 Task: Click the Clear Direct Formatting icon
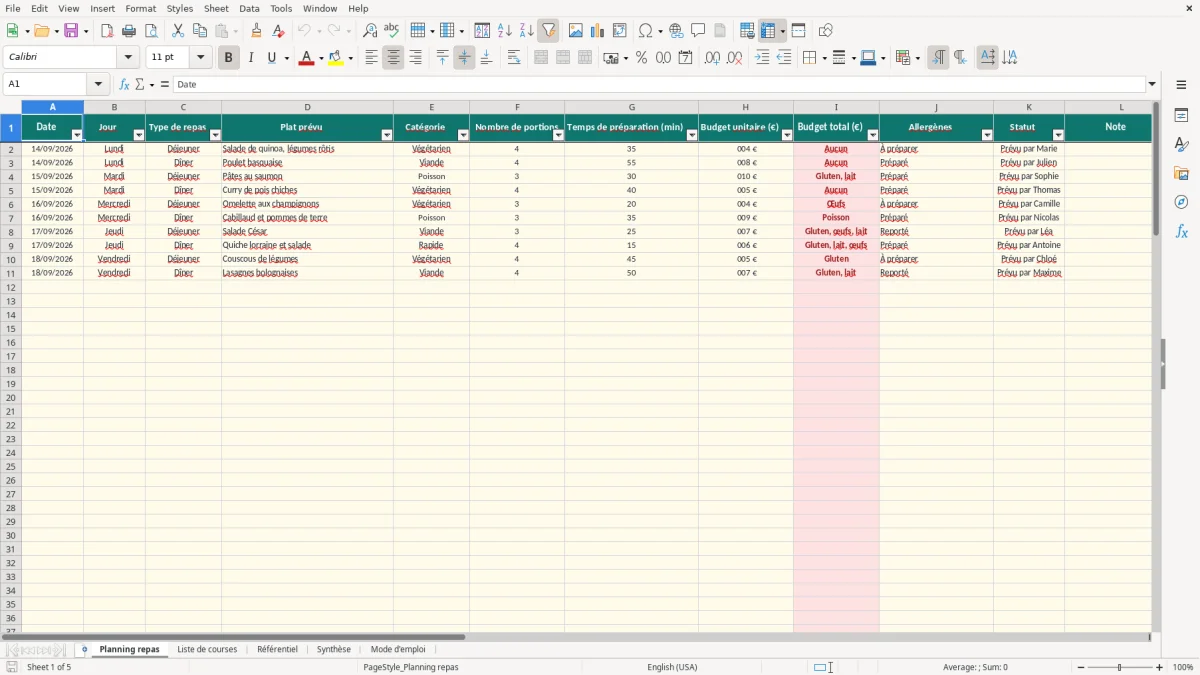[279, 31]
